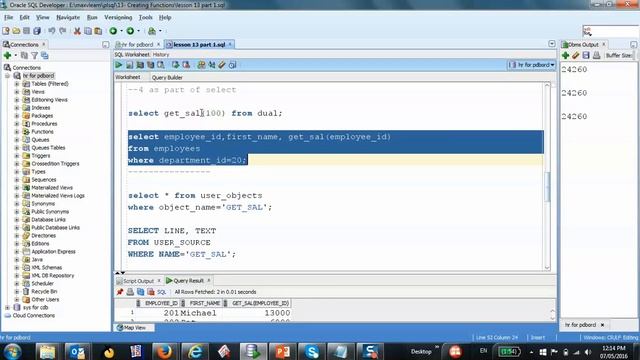Image resolution: width=640 pixels, height=360 pixels.
Task: Open PowerPoint from the Windows taskbar
Action: (282, 351)
